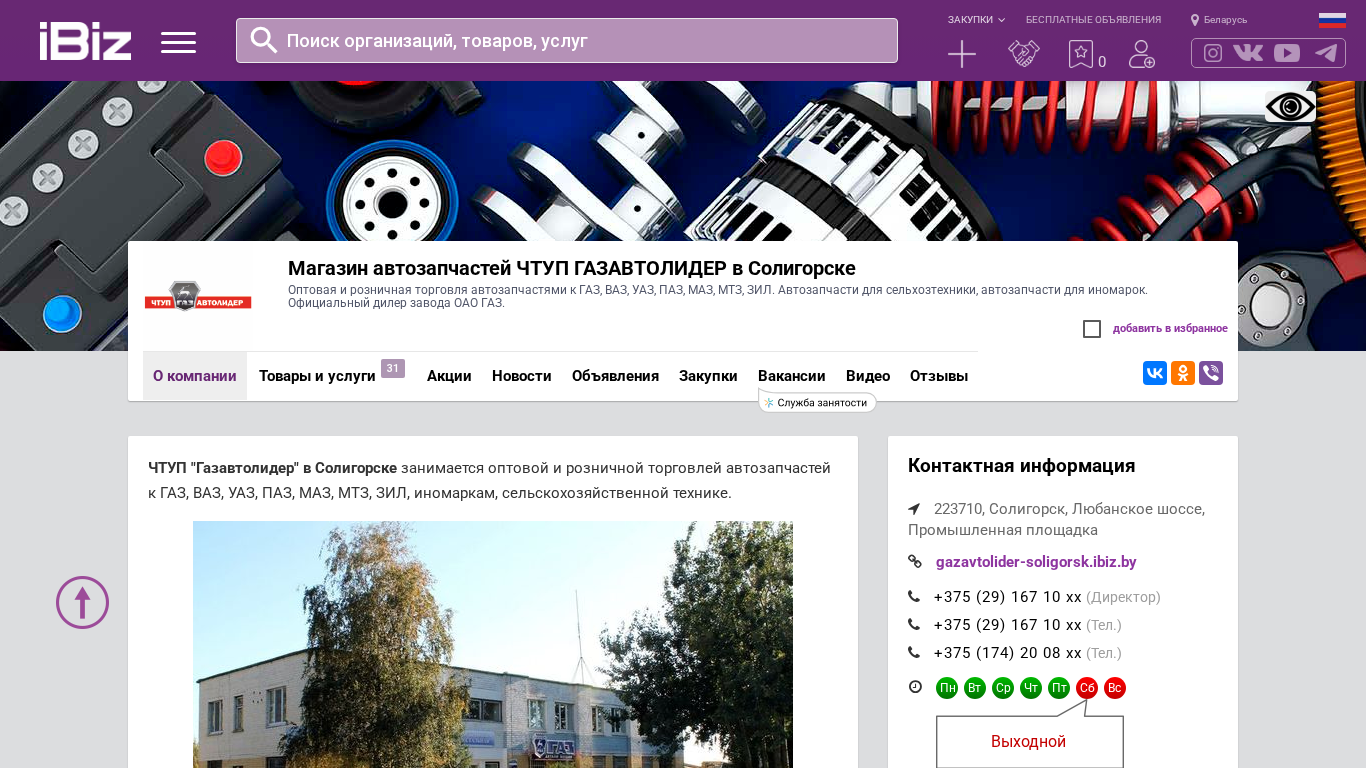Share via blue VK button

[x=1155, y=373]
